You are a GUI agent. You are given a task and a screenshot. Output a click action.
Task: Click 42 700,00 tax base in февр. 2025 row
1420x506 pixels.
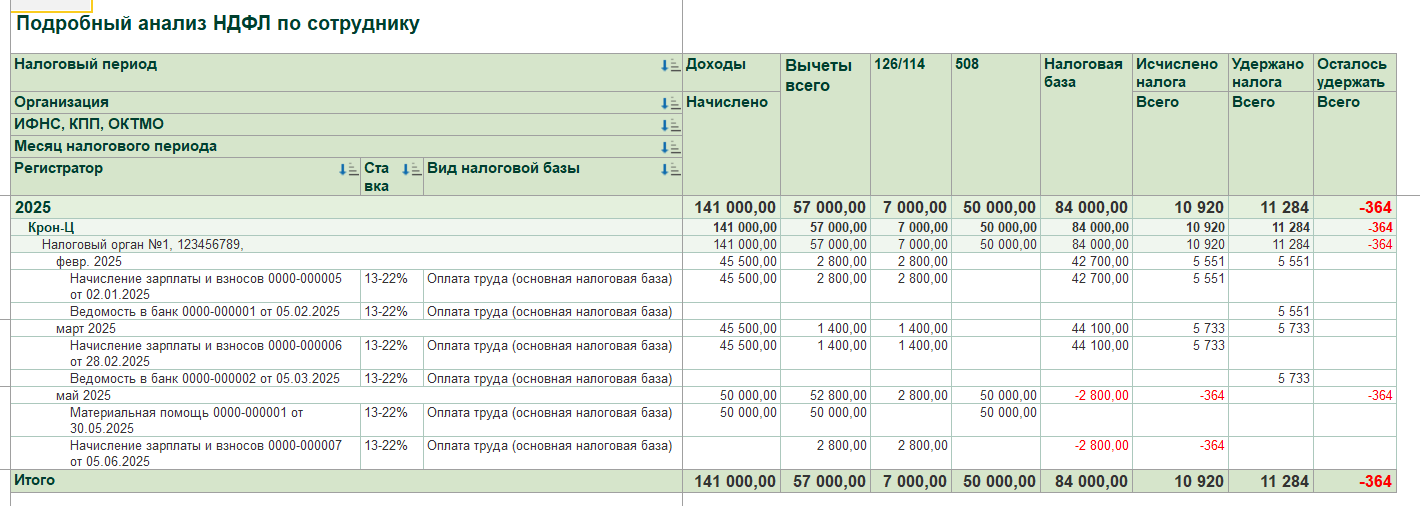coord(1099,261)
